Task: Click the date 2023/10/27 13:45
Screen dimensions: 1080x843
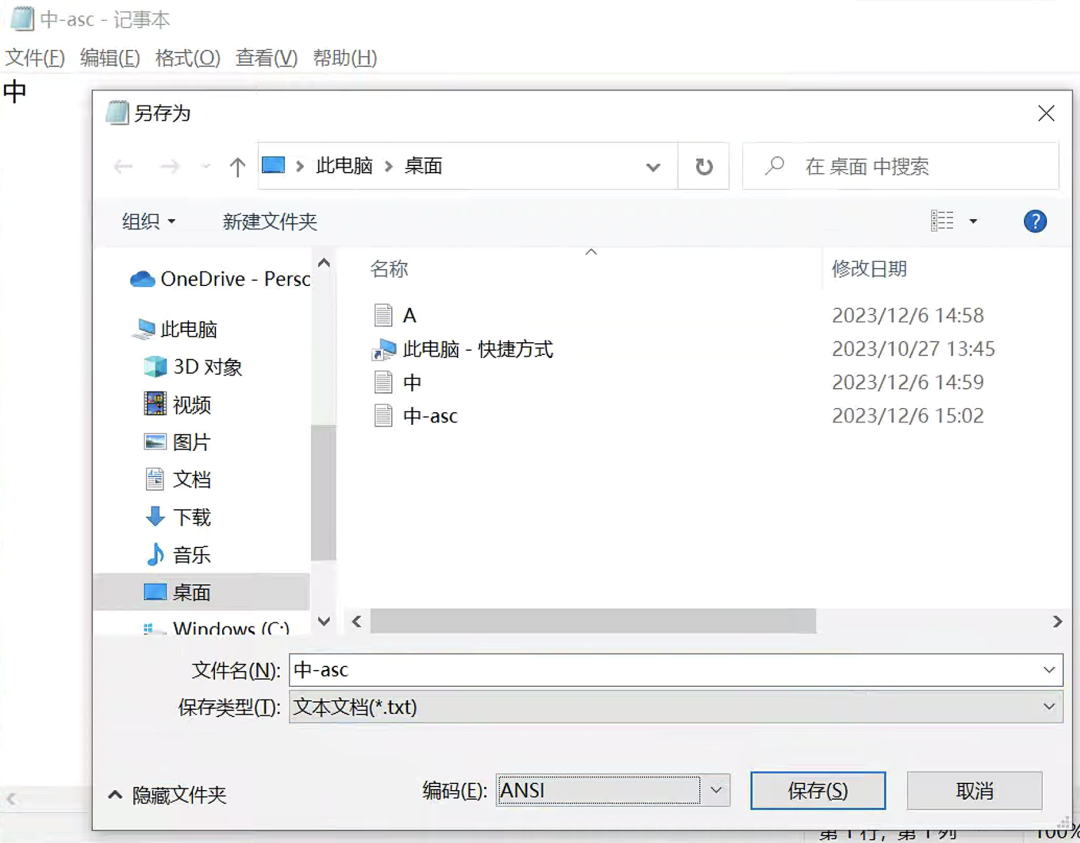Action: [x=913, y=349]
